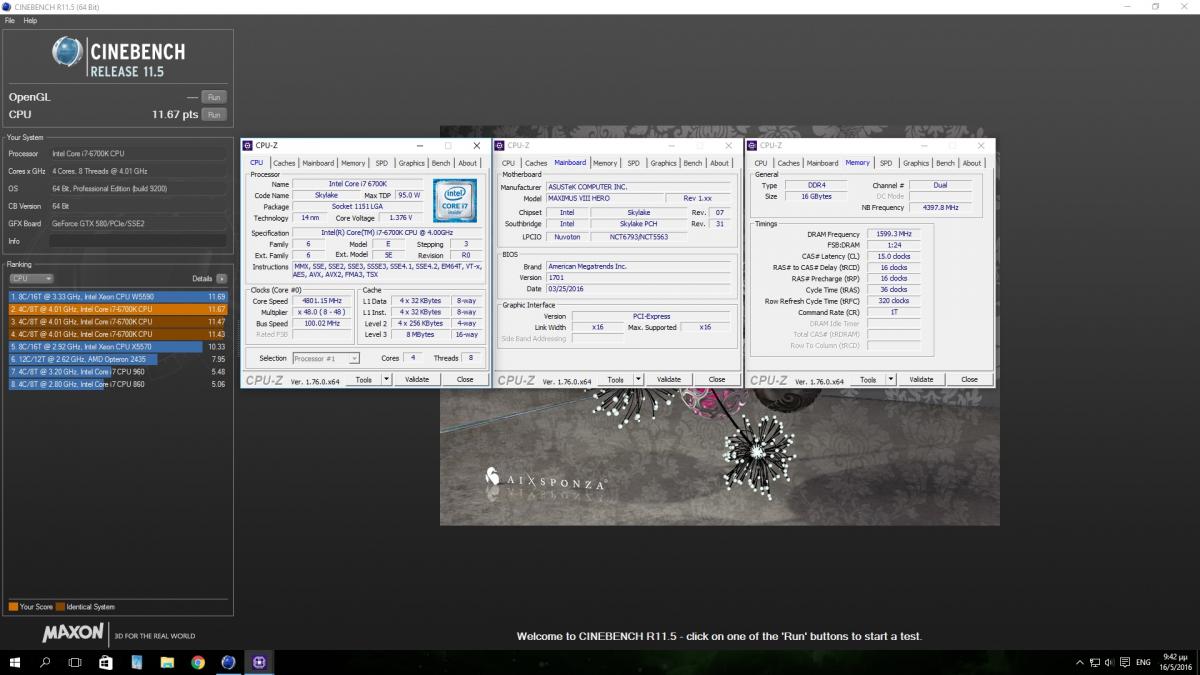Open the Help menu in Cinebench
1200x675 pixels.
tap(30, 20)
